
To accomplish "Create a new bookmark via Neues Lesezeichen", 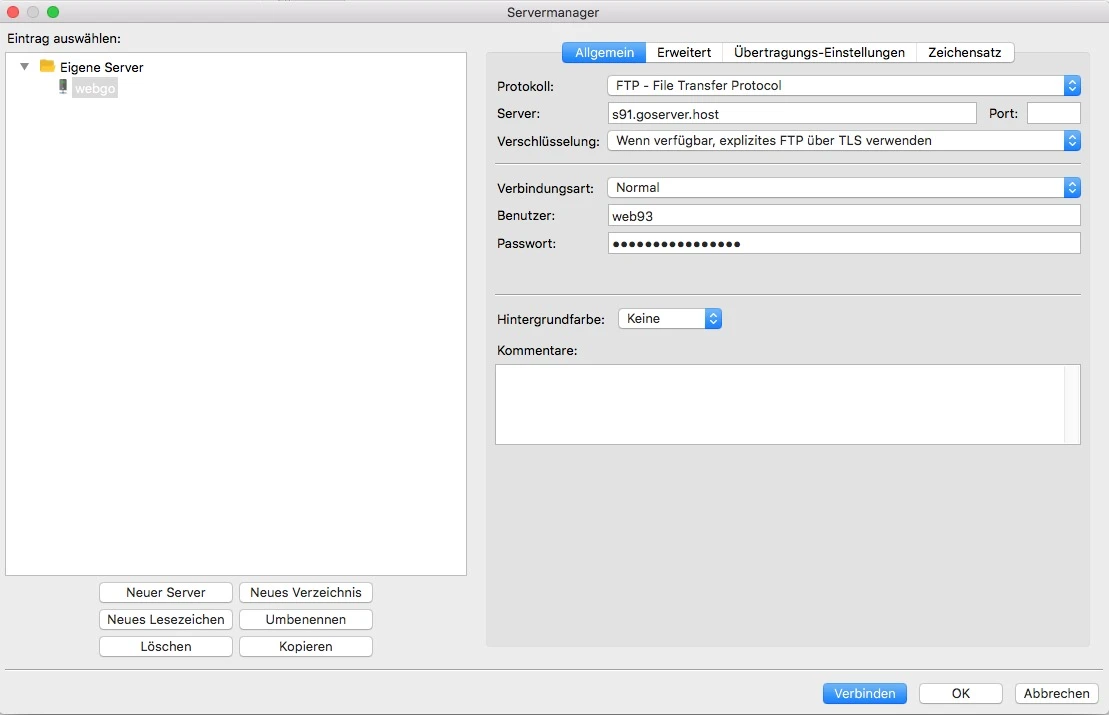I will 165,619.
